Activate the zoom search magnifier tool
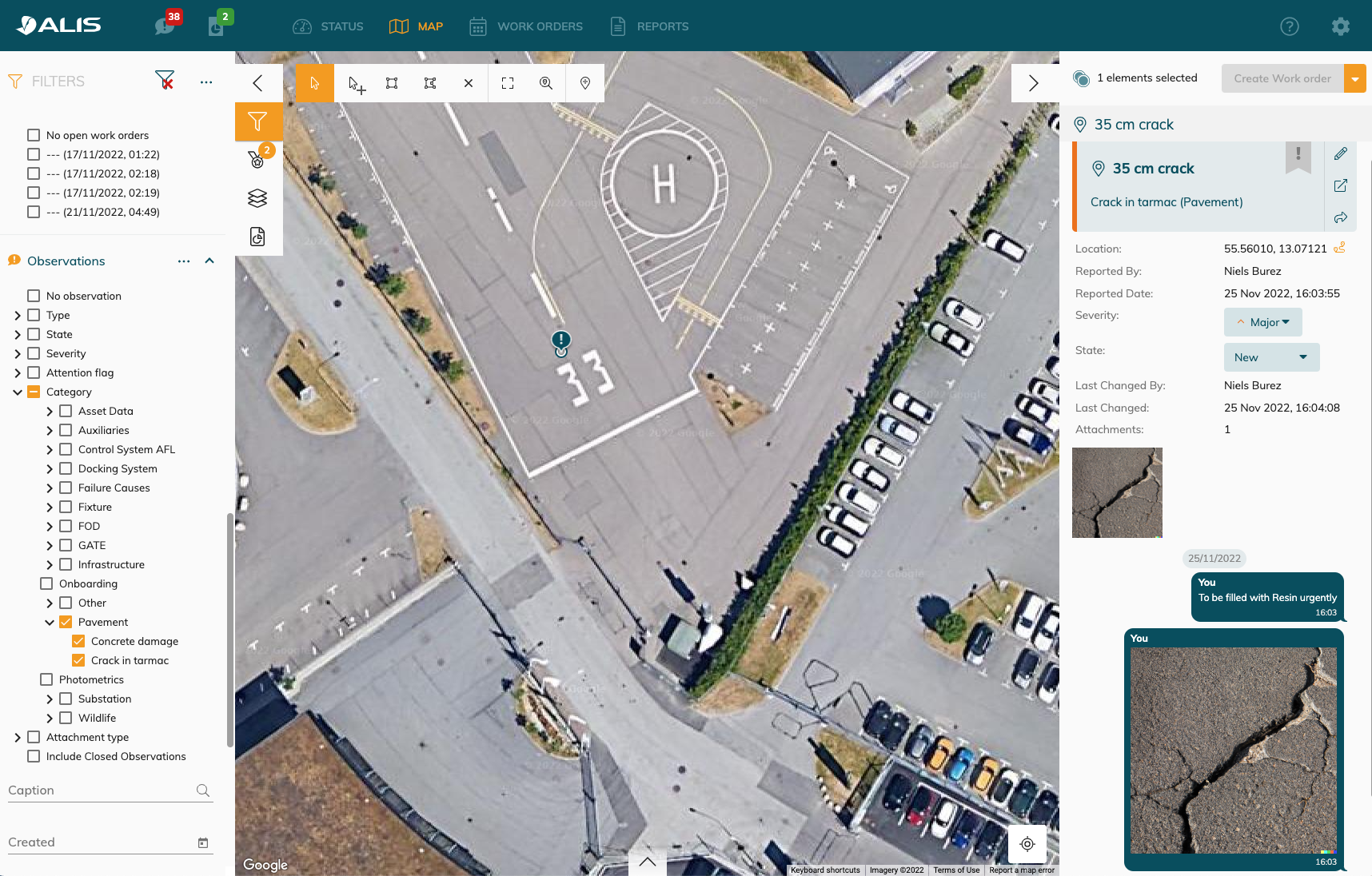 546,83
